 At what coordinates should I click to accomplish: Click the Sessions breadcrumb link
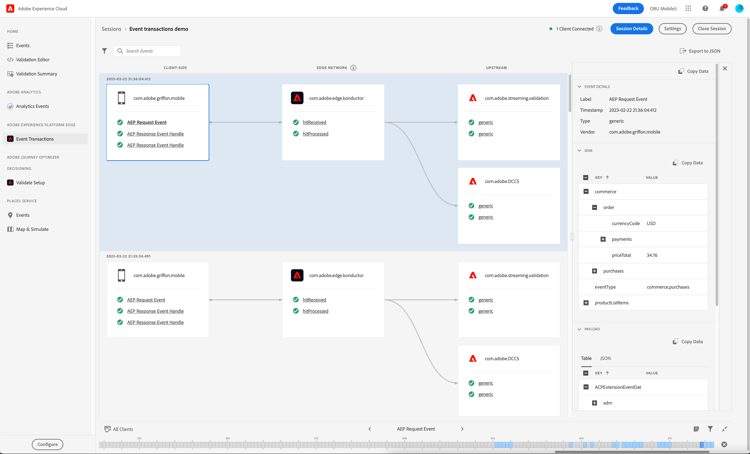point(111,29)
